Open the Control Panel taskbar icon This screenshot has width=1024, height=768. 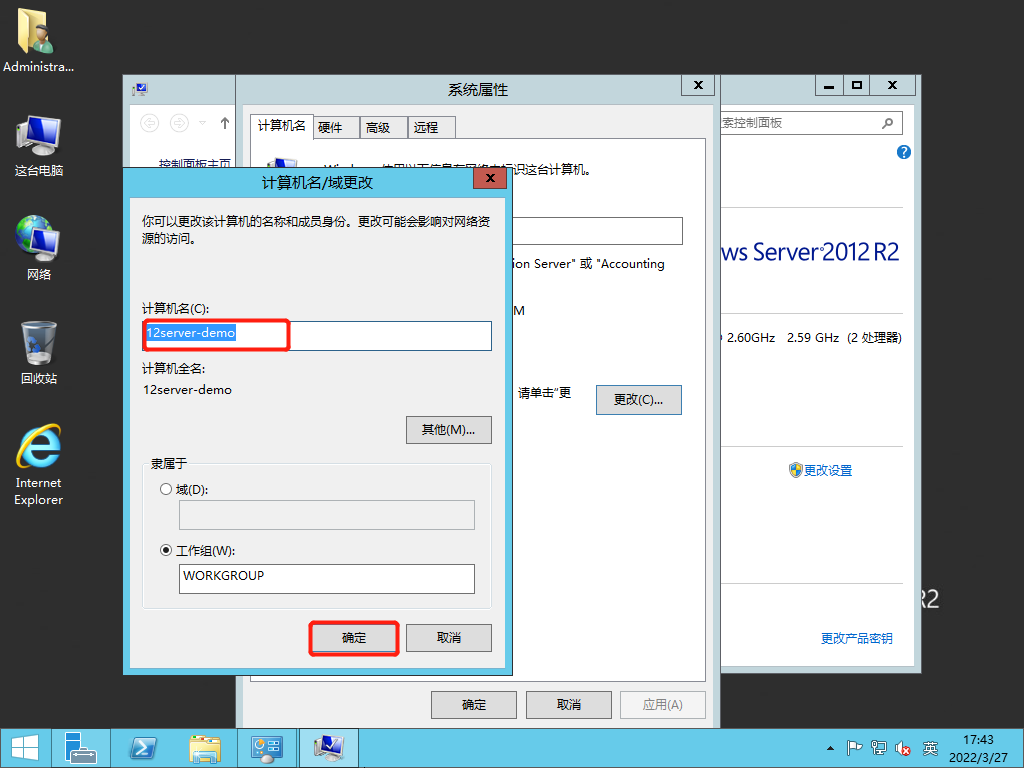click(266, 748)
